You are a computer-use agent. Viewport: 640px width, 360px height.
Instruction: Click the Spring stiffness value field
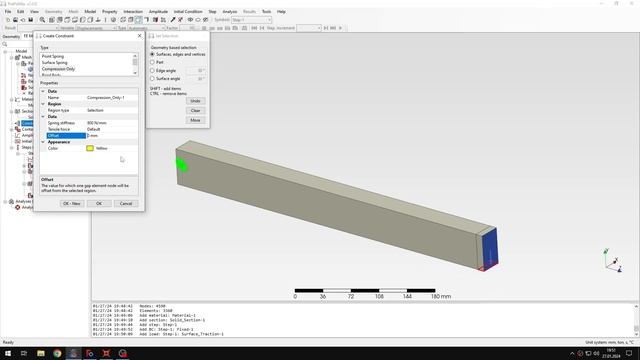[x=112, y=123]
